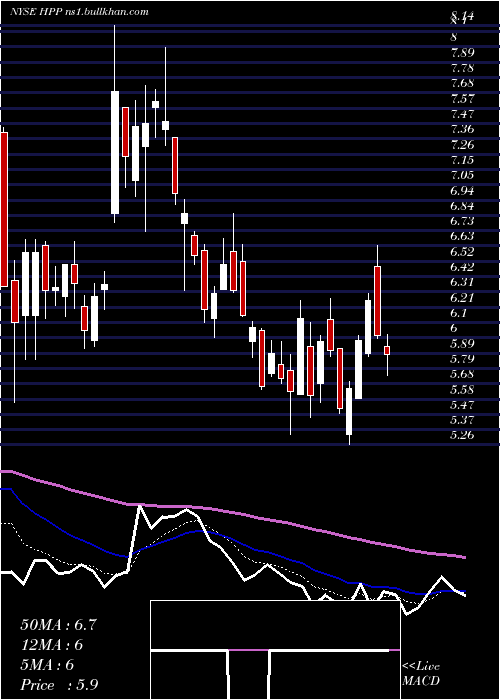Viewport: 500px width, 700px height.
Task: Click the 7.47 price axis label
Action: 462,114
